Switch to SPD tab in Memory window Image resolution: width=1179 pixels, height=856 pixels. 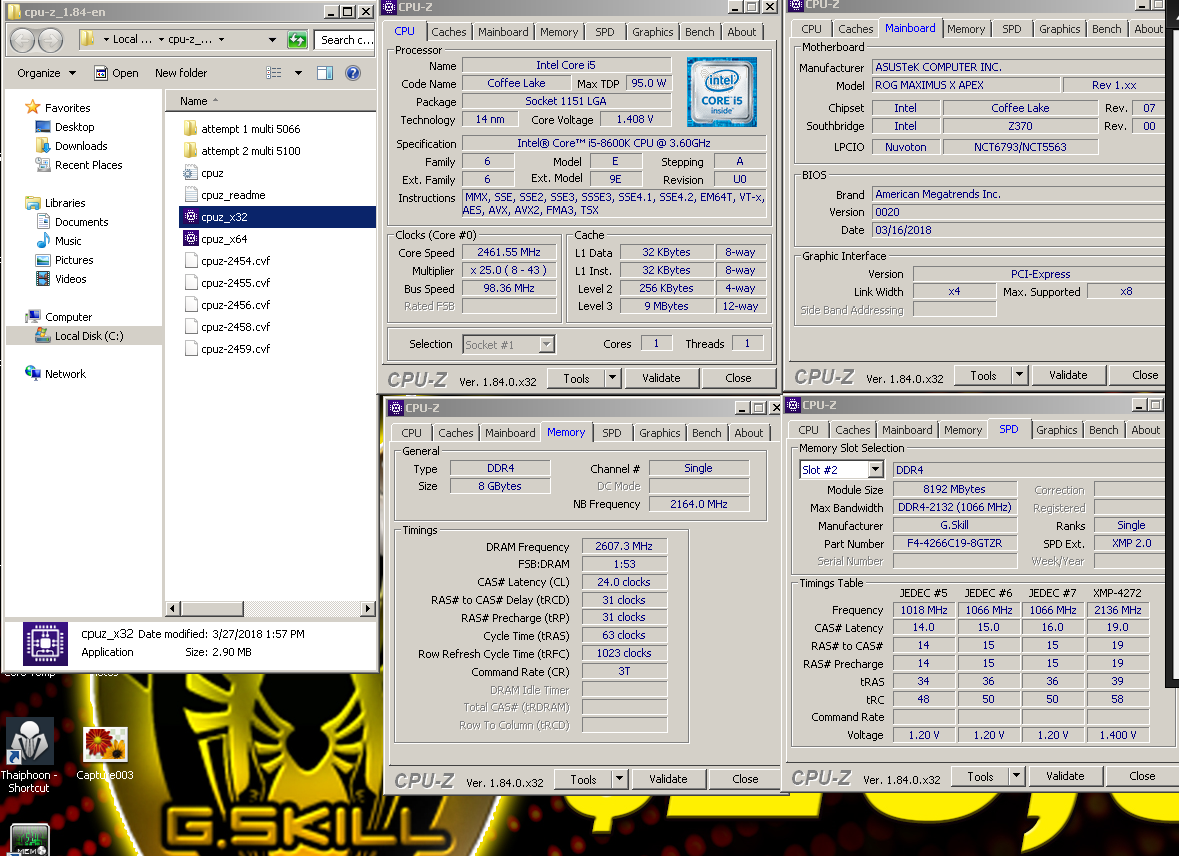612,433
